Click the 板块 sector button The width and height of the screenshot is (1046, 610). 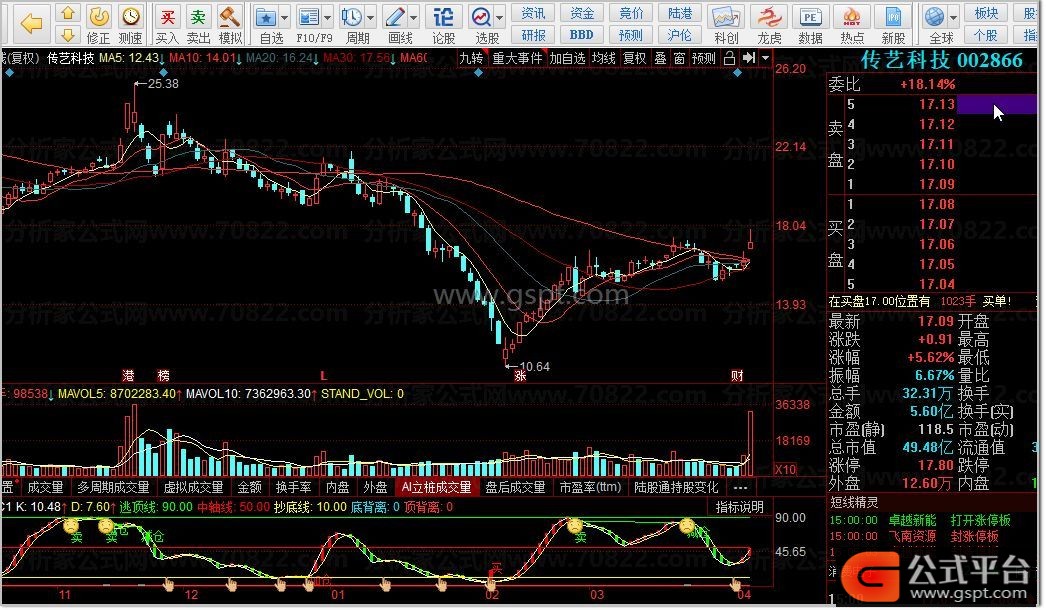986,13
